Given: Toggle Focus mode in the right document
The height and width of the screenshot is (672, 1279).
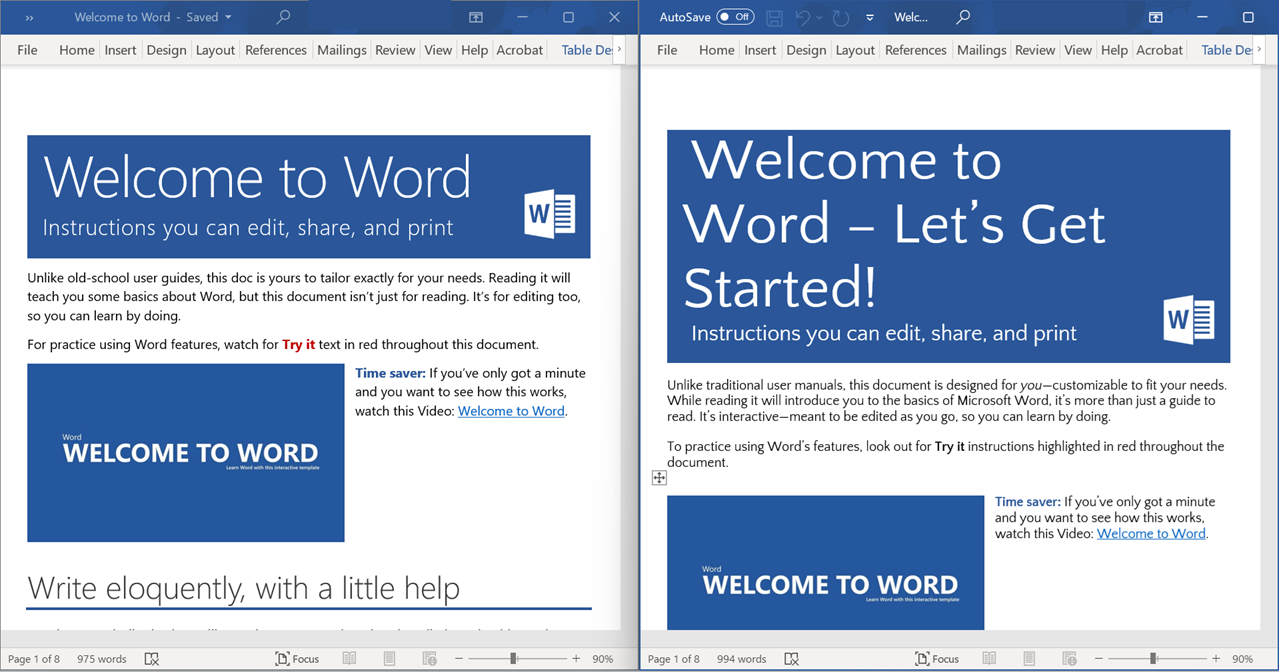Looking at the screenshot, I should pyautogui.click(x=936, y=658).
